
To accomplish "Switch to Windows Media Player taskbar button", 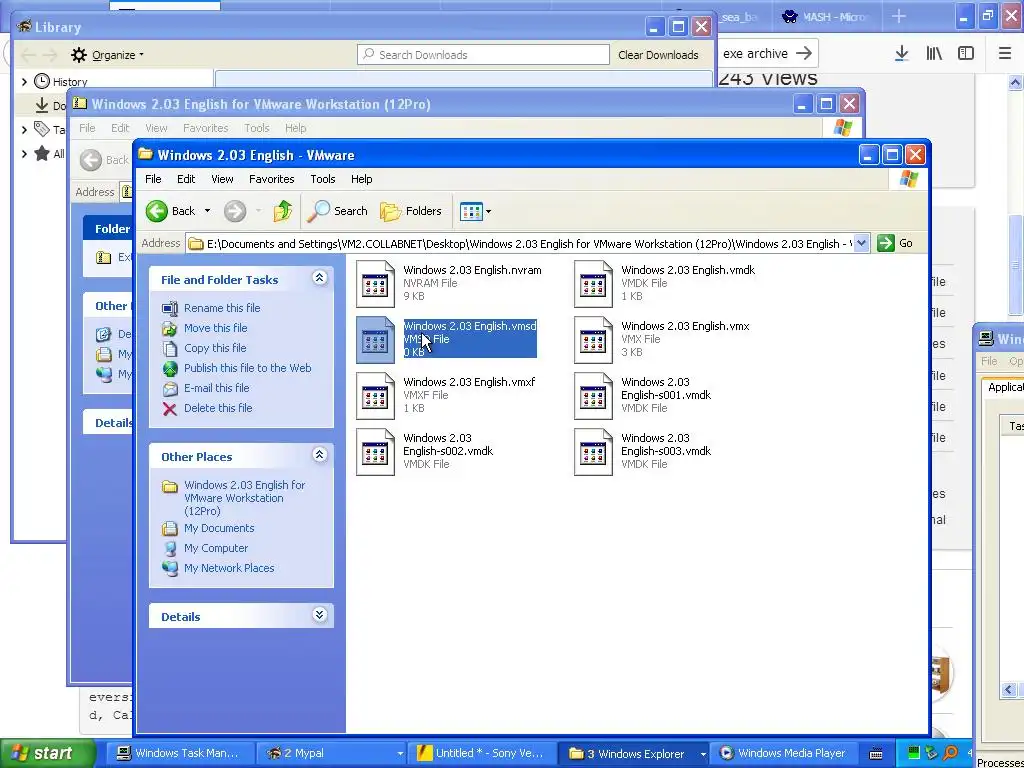I will coord(783,753).
